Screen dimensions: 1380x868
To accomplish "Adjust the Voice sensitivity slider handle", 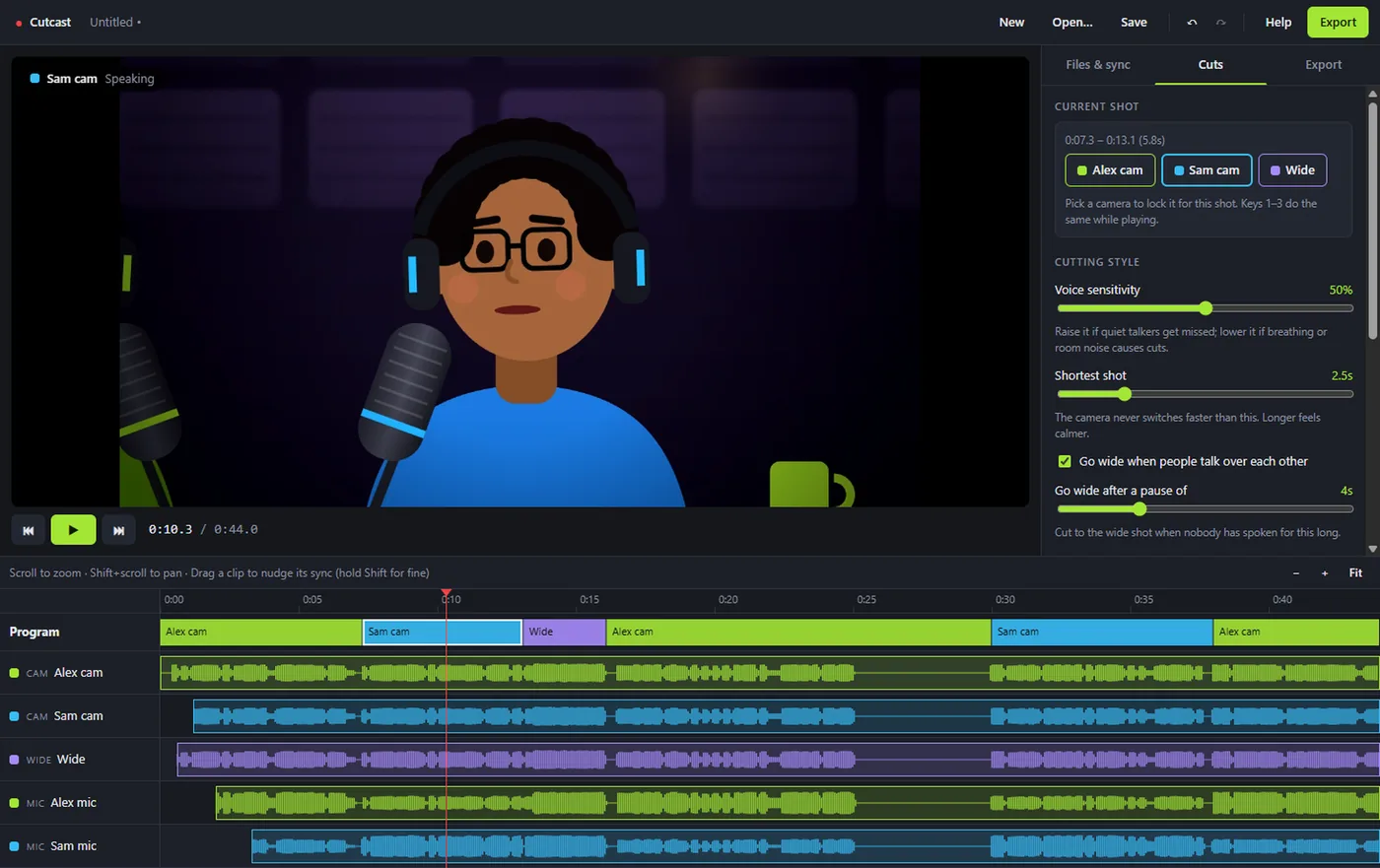I will 1206,308.
